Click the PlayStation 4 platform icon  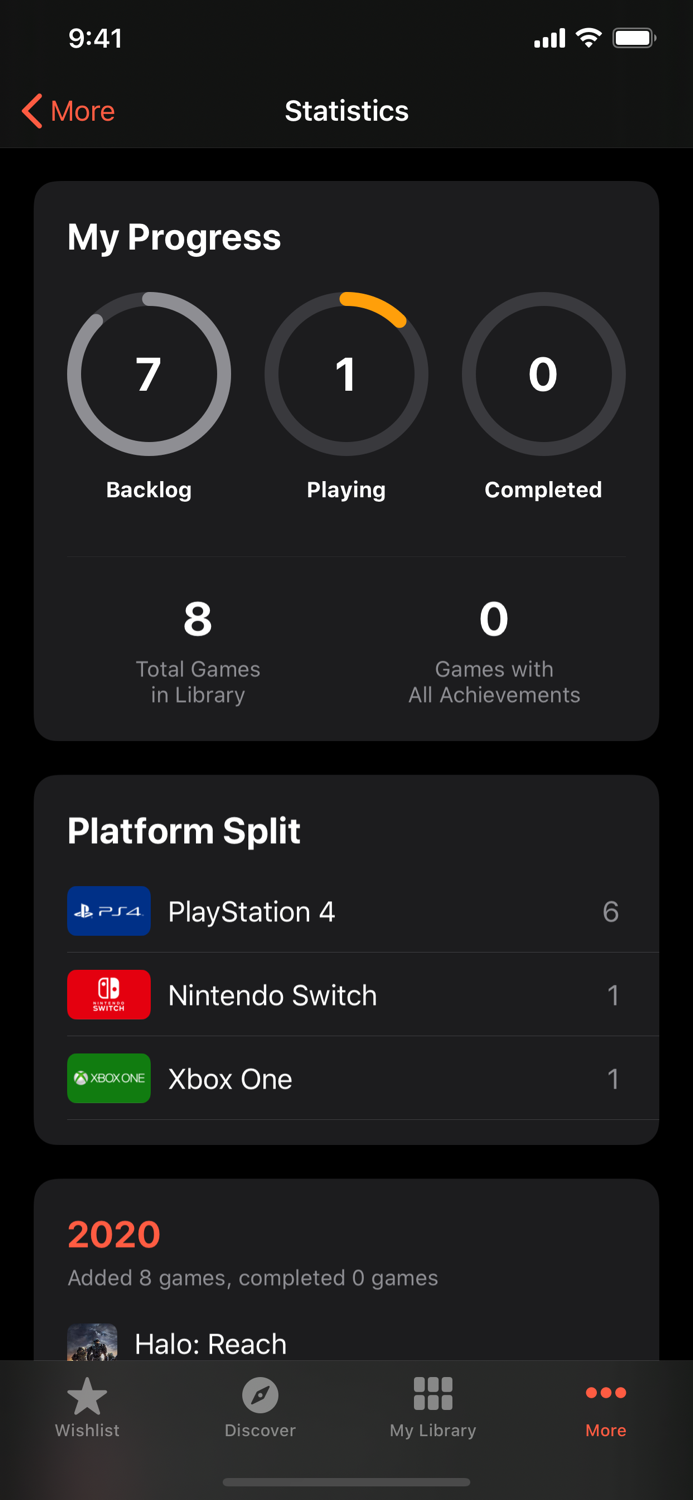pyautogui.click(x=108, y=911)
